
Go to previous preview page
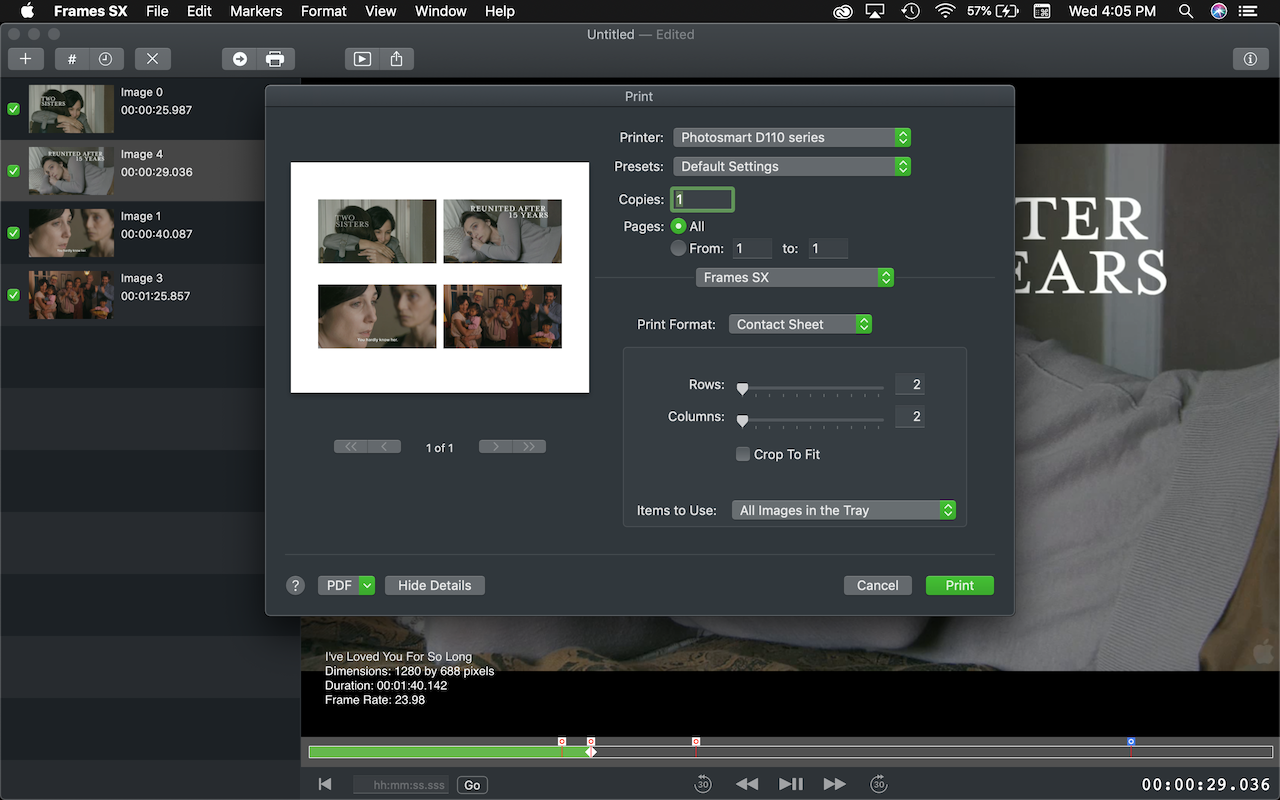[385, 447]
